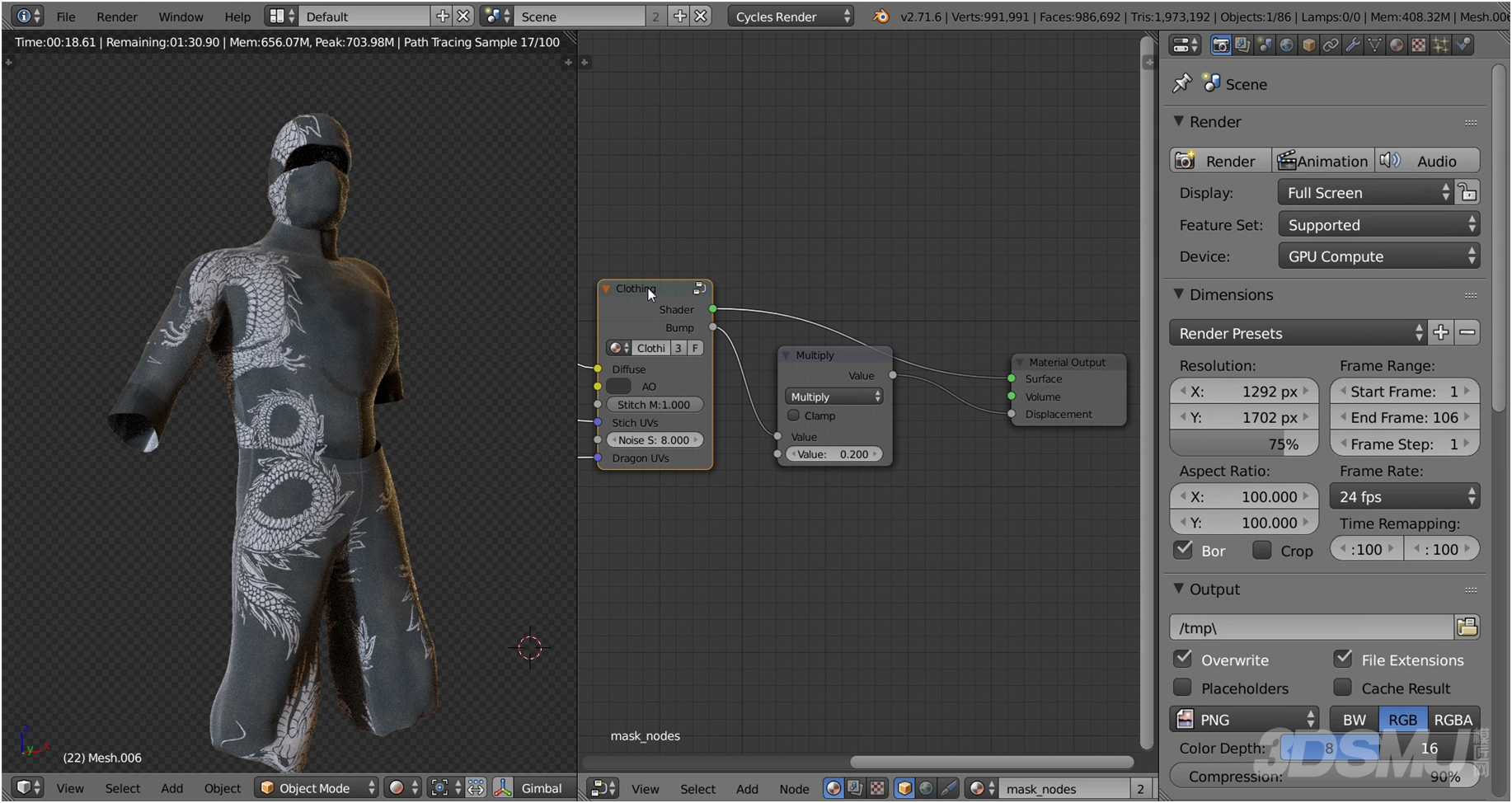The height and width of the screenshot is (803, 1512).
Task: Add a new screen layout with plus
Action: coord(443,16)
